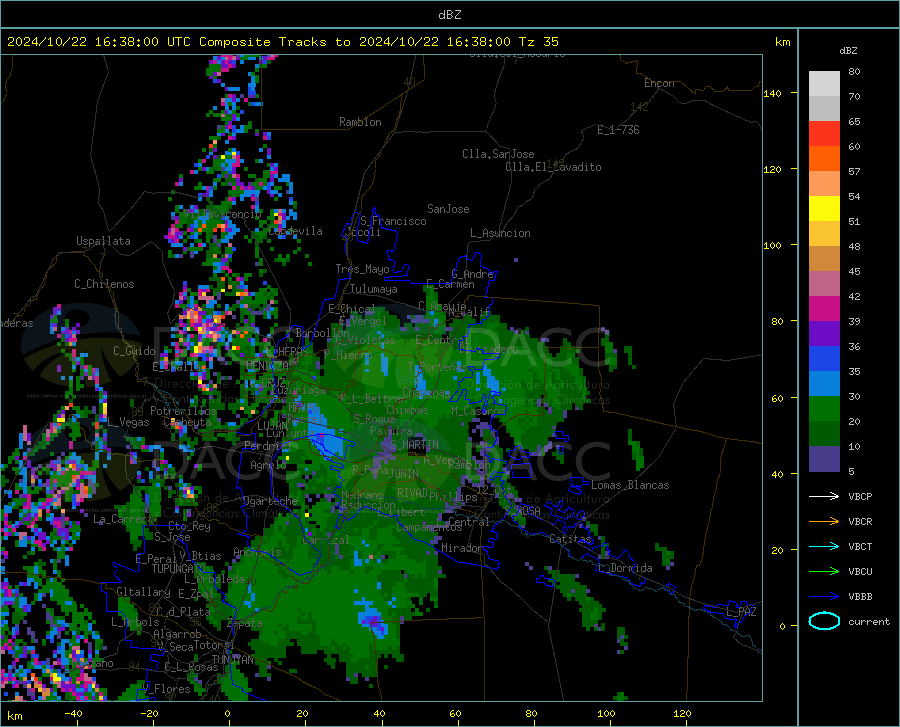This screenshot has height=727, width=900.
Task: Click the 'Potrerillos' map label
Action: point(183,411)
